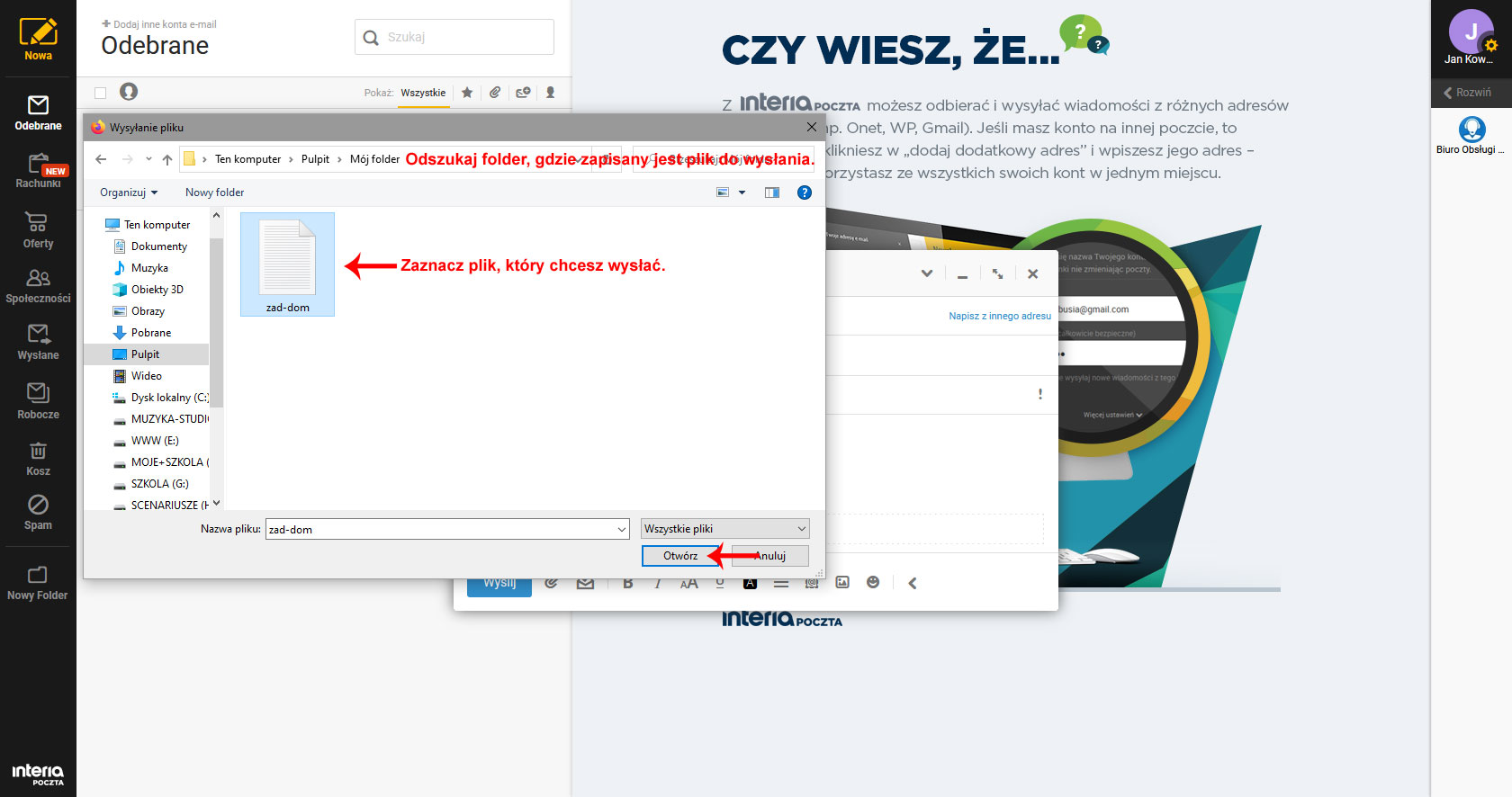Open the Kosz trash folder
Viewport: 1512px width, 797px height.
[38, 459]
